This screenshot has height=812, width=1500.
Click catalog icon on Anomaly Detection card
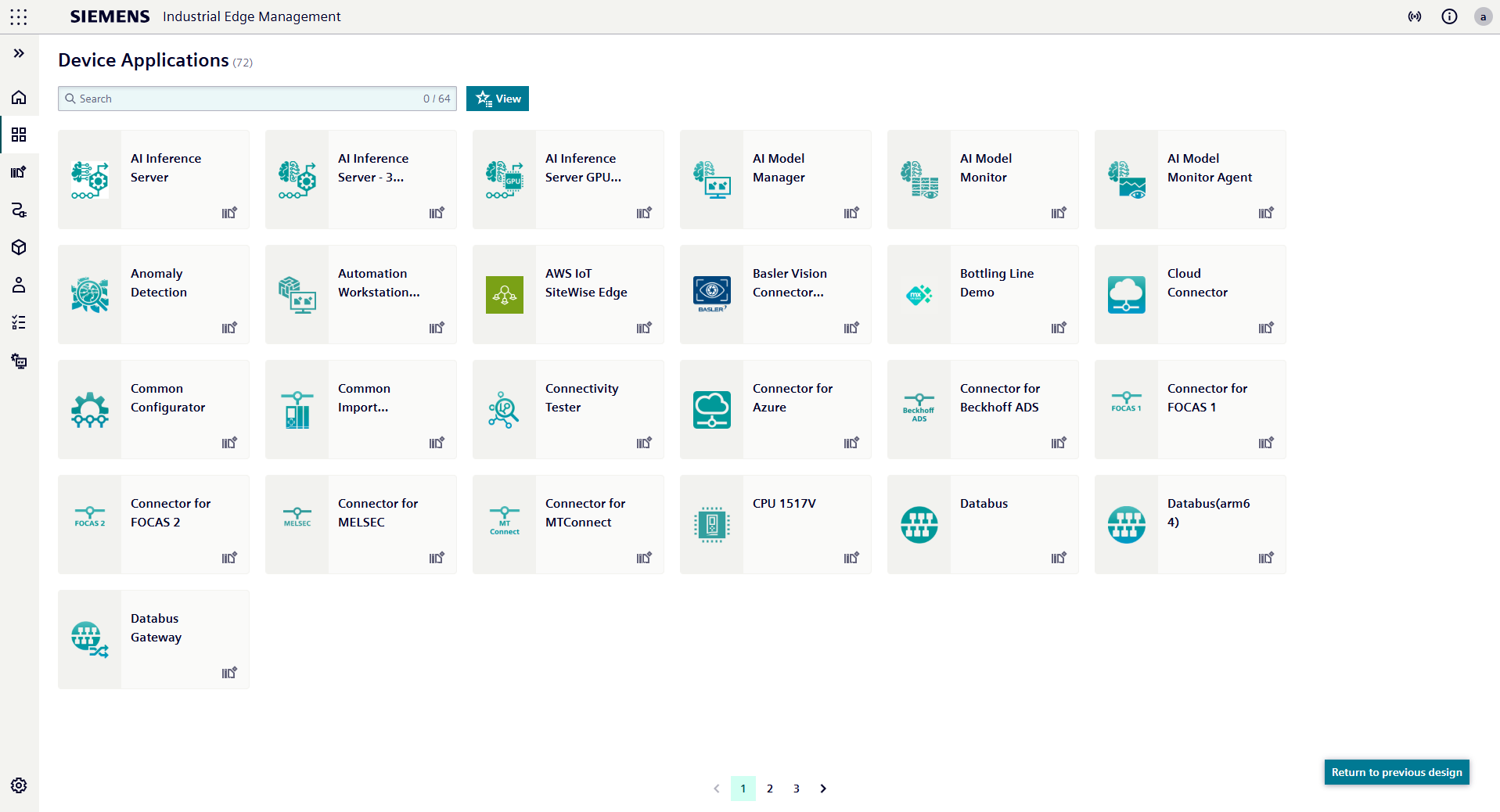[x=229, y=328]
